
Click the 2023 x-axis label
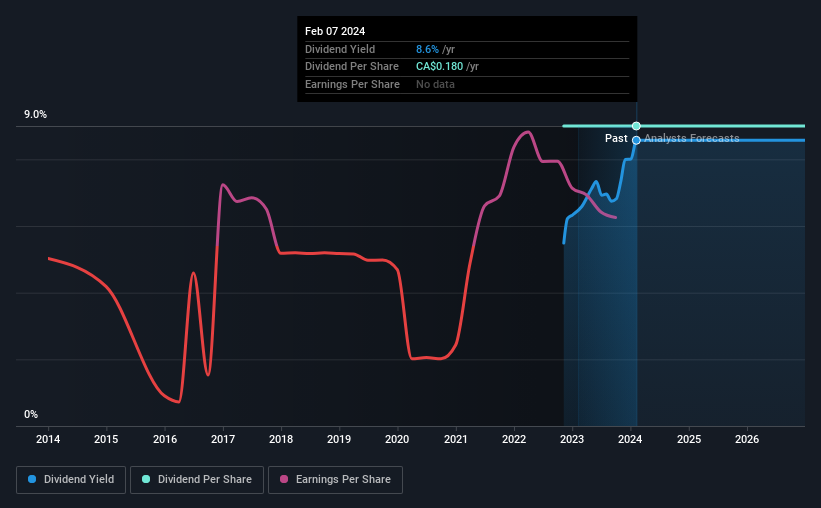coord(572,439)
